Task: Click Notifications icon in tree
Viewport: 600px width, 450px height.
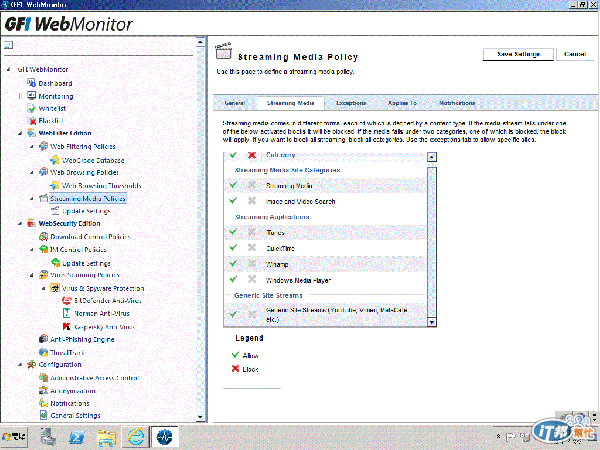Action: tap(43, 403)
